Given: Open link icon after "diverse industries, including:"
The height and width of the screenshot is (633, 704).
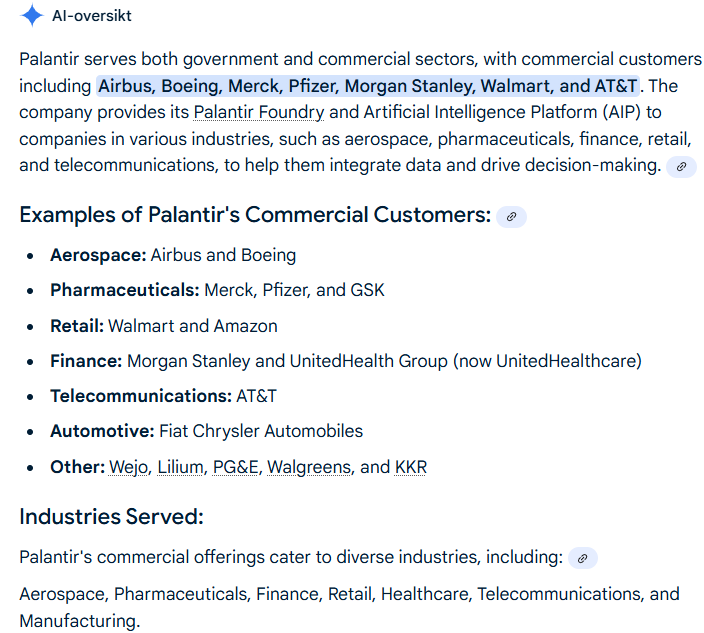Looking at the screenshot, I should [x=582, y=558].
